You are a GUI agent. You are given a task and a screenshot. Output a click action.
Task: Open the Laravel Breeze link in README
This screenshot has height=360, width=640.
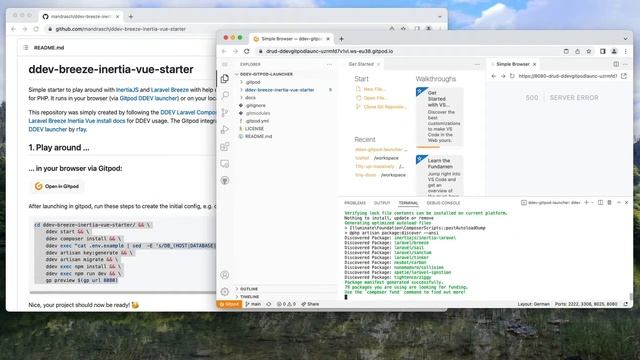click(169, 89)
